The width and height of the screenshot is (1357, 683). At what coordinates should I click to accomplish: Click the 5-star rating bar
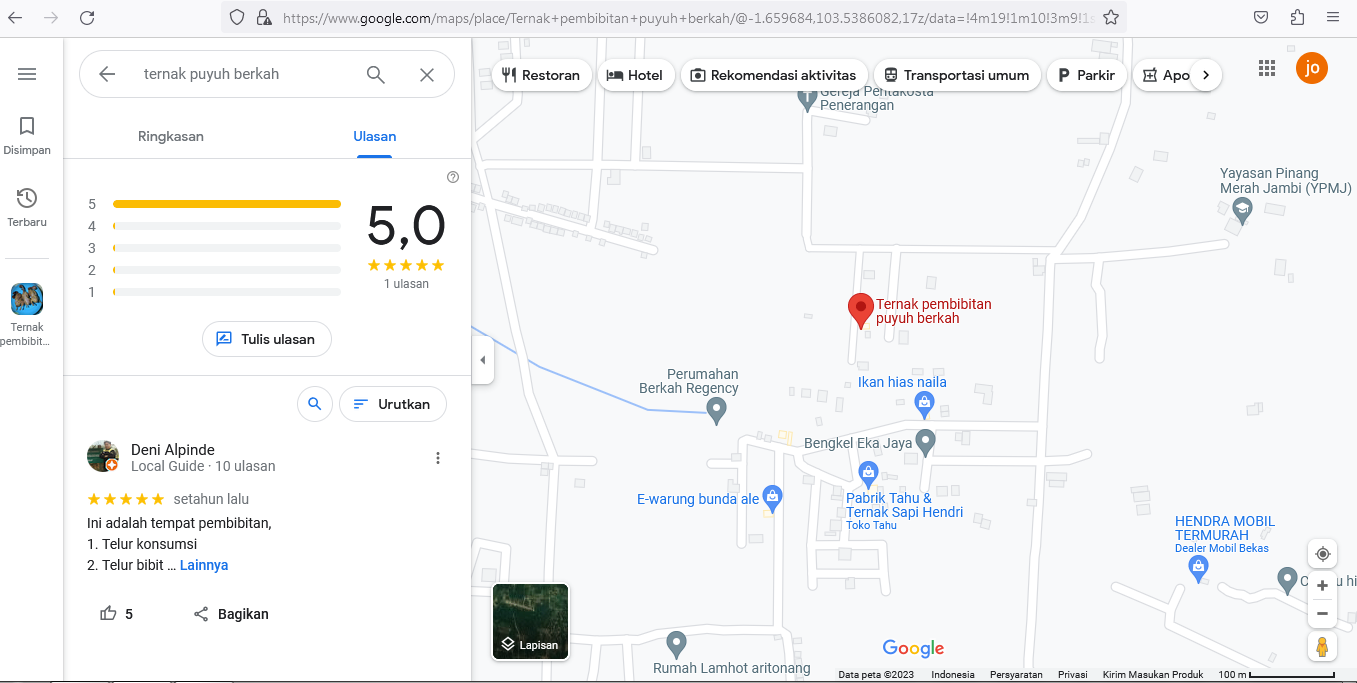coord(227,204)
